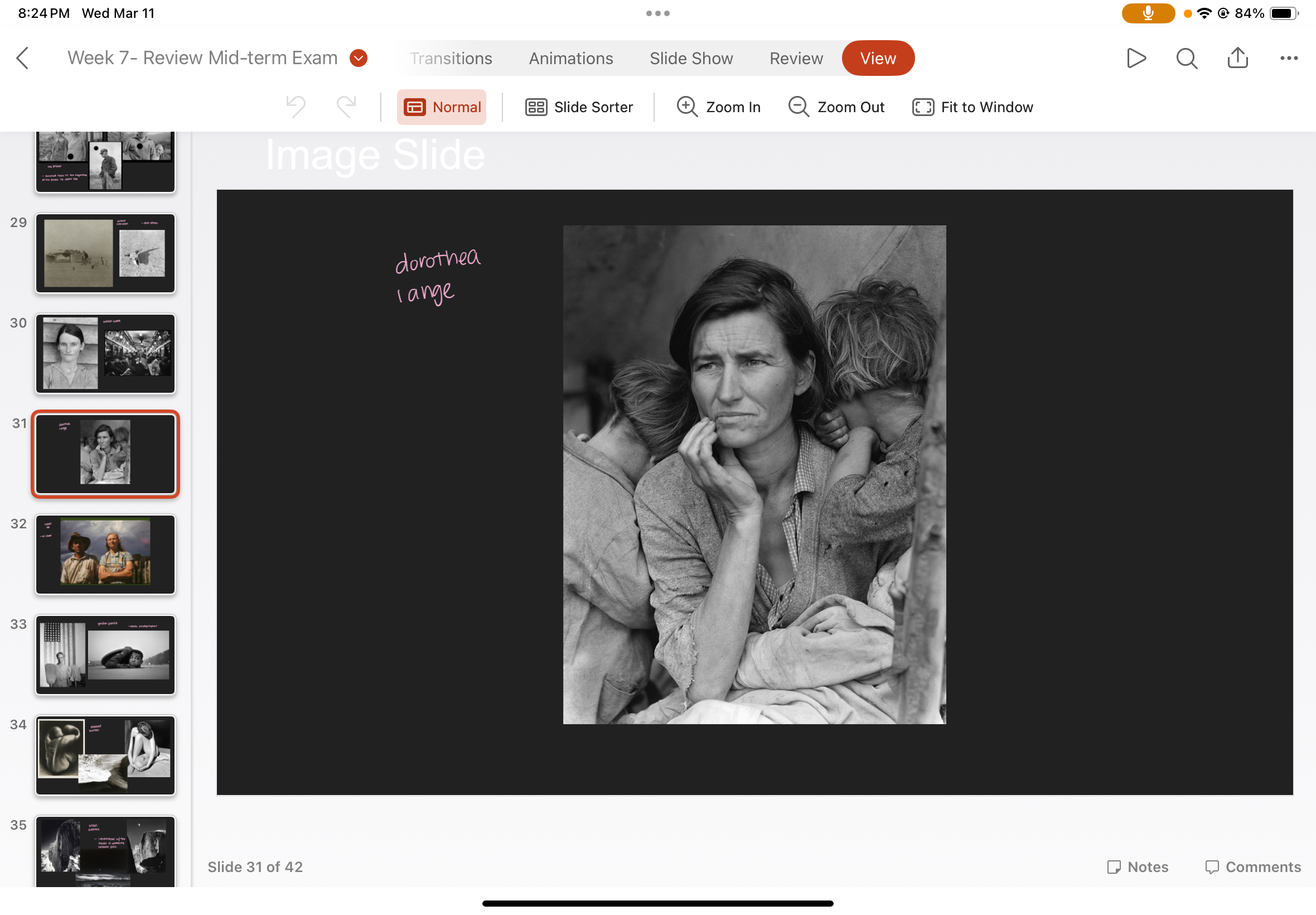This screenshot has width=1316, height=915.
Task: Start slideshow with the play icon
Action: click(1135, 58)
